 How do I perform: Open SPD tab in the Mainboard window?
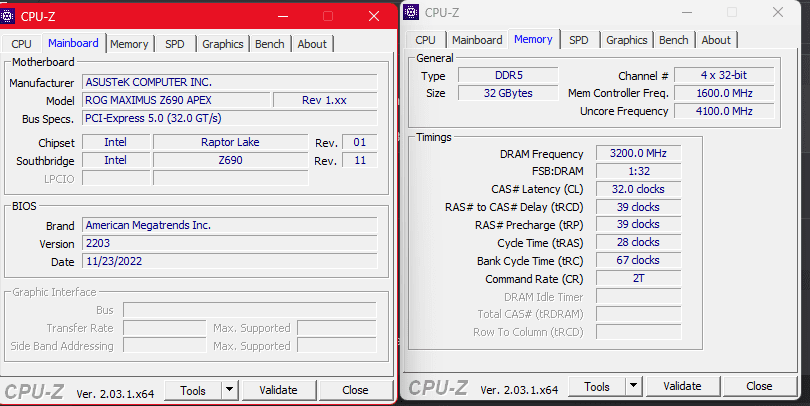click(175, 44)
